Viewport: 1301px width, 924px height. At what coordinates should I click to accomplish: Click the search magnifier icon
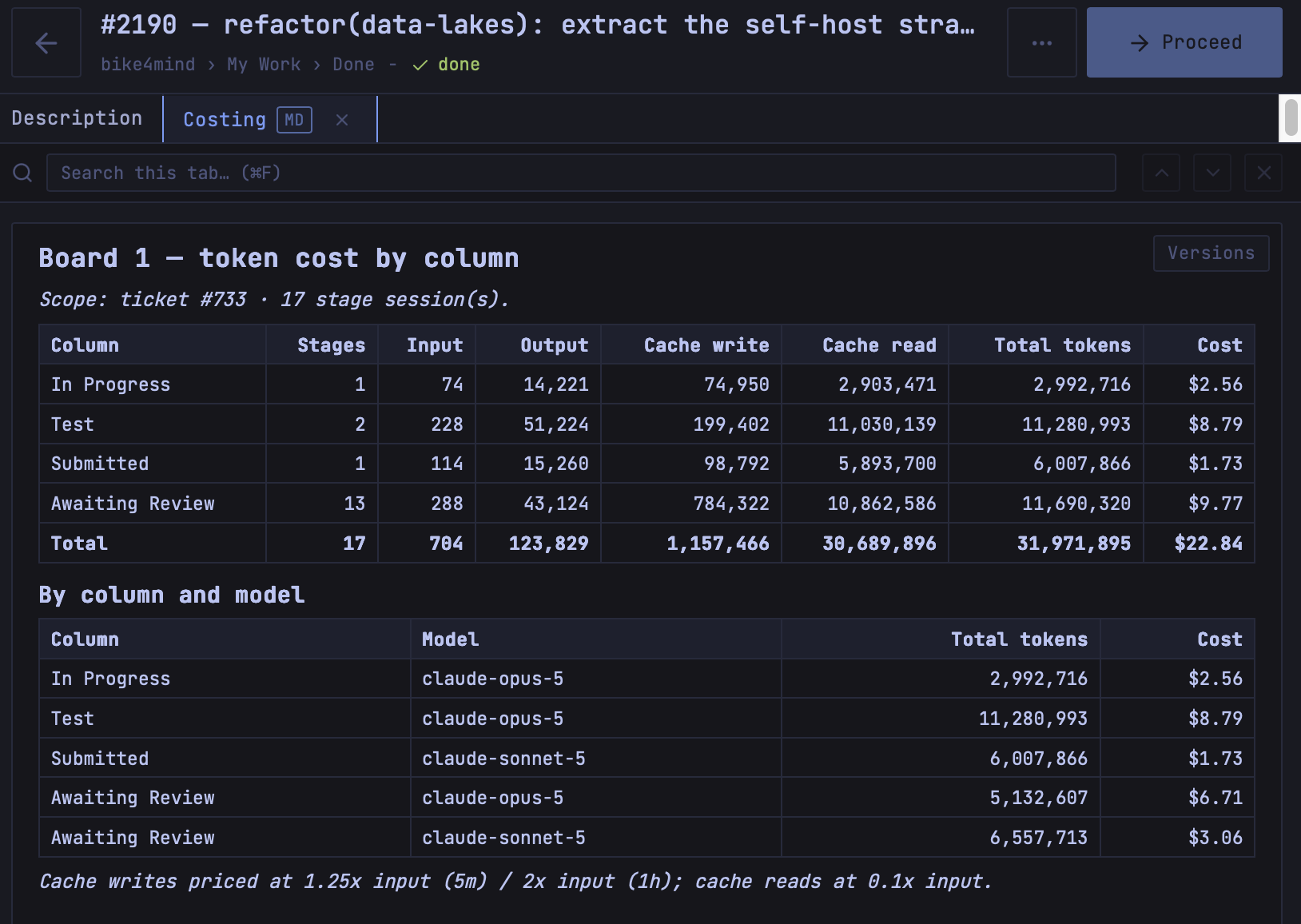pyautogui.click(x=22, y=173)
